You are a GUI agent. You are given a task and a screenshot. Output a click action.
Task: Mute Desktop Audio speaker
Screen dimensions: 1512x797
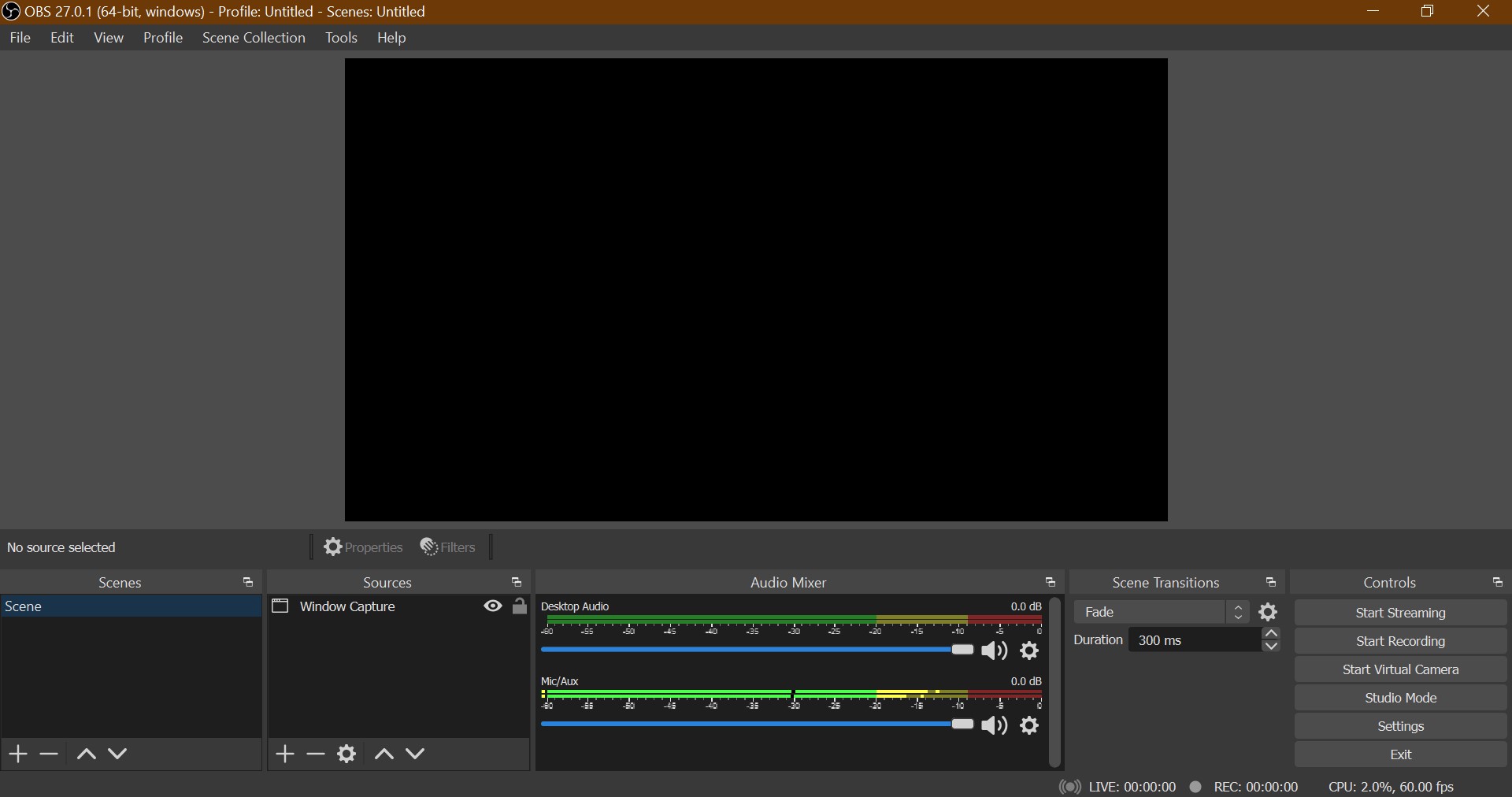coord(994,651)
